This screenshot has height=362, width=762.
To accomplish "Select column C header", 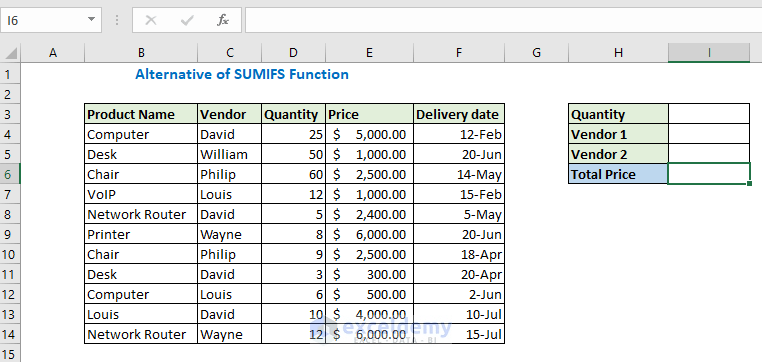I will 229,52.
